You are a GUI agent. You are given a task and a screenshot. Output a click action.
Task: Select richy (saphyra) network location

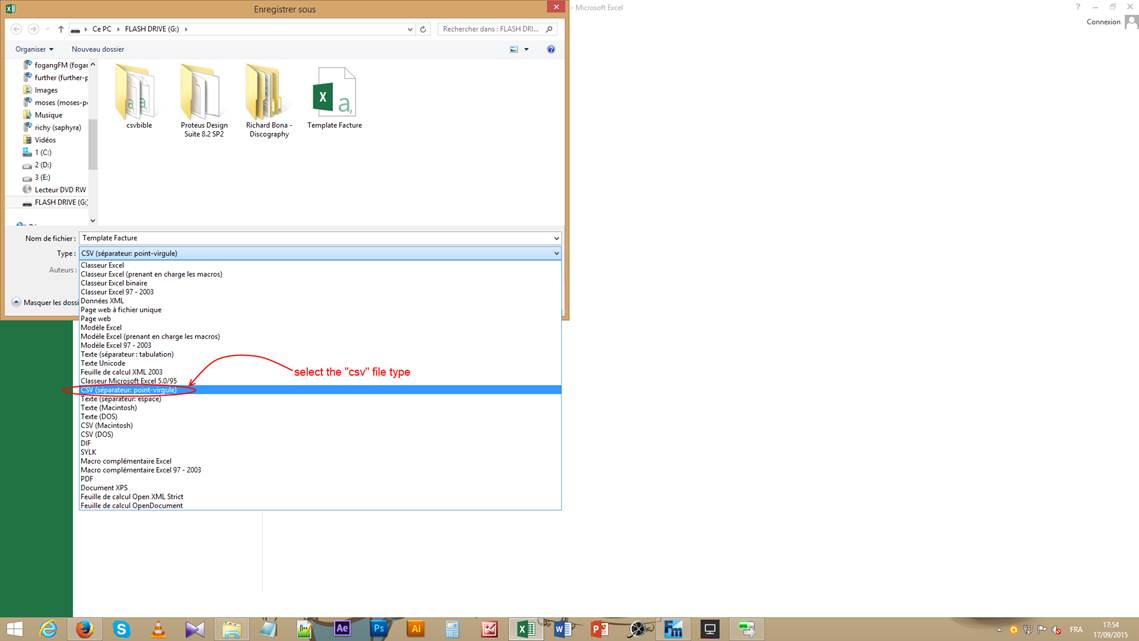click(57, 127)
